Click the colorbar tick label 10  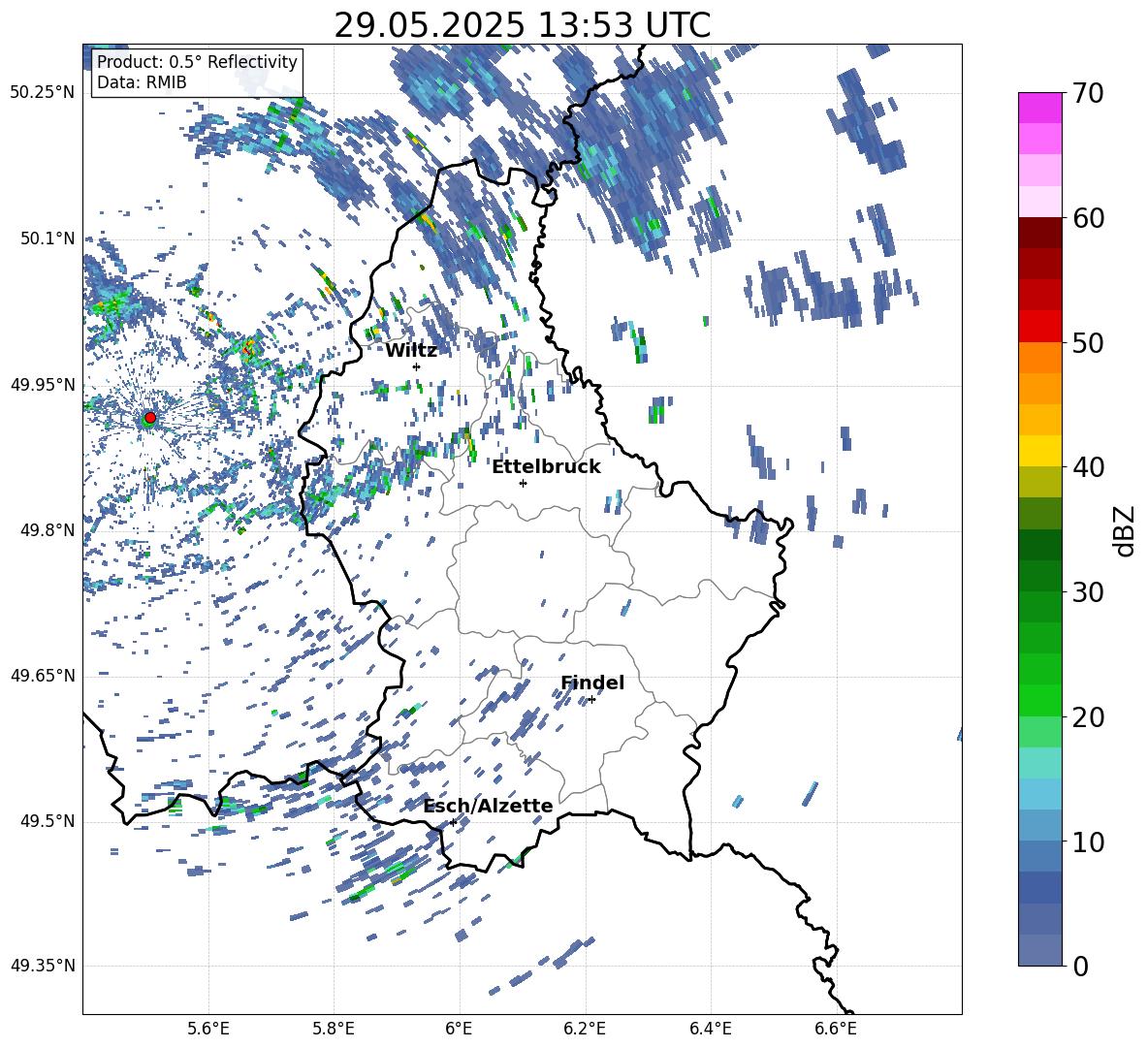(x=1088, y=842)
